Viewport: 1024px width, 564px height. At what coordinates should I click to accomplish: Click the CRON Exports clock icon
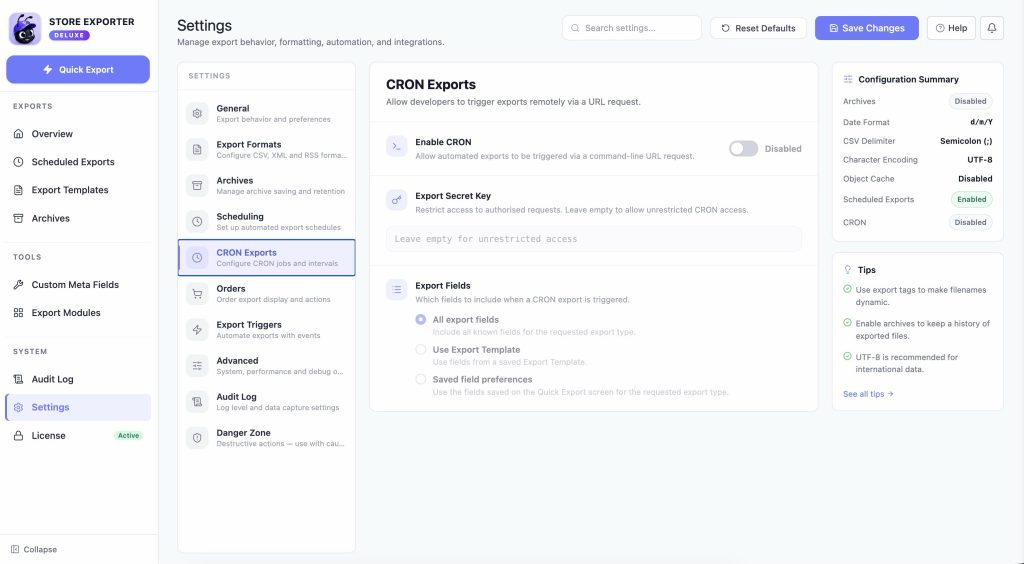pyautogui.click(x=197, y=258)
